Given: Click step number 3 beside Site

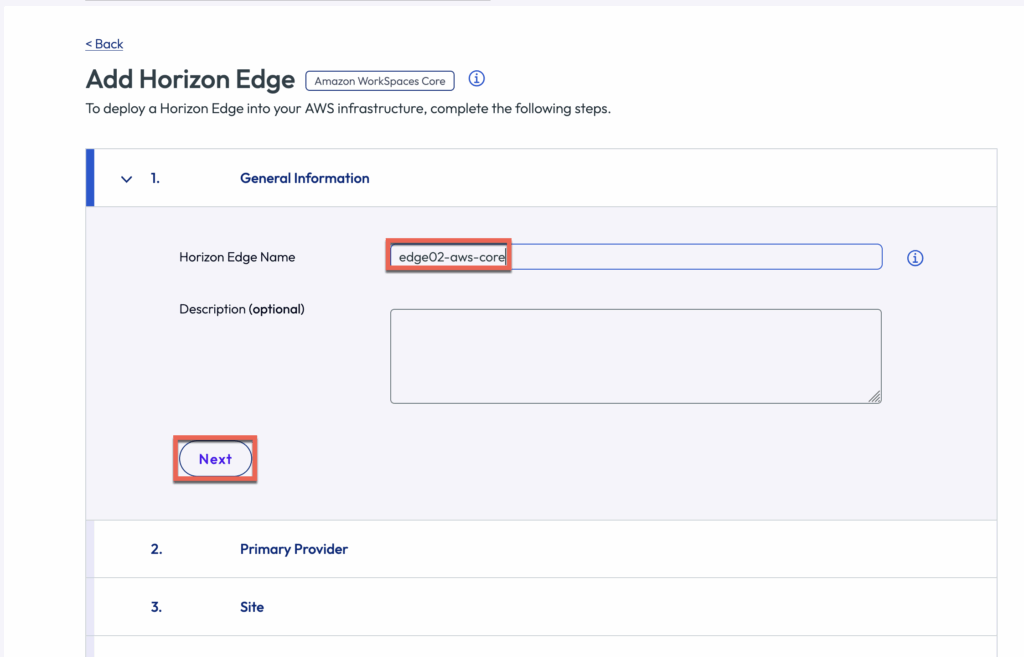Looking at the screenshot, I should tap(156, 607).
